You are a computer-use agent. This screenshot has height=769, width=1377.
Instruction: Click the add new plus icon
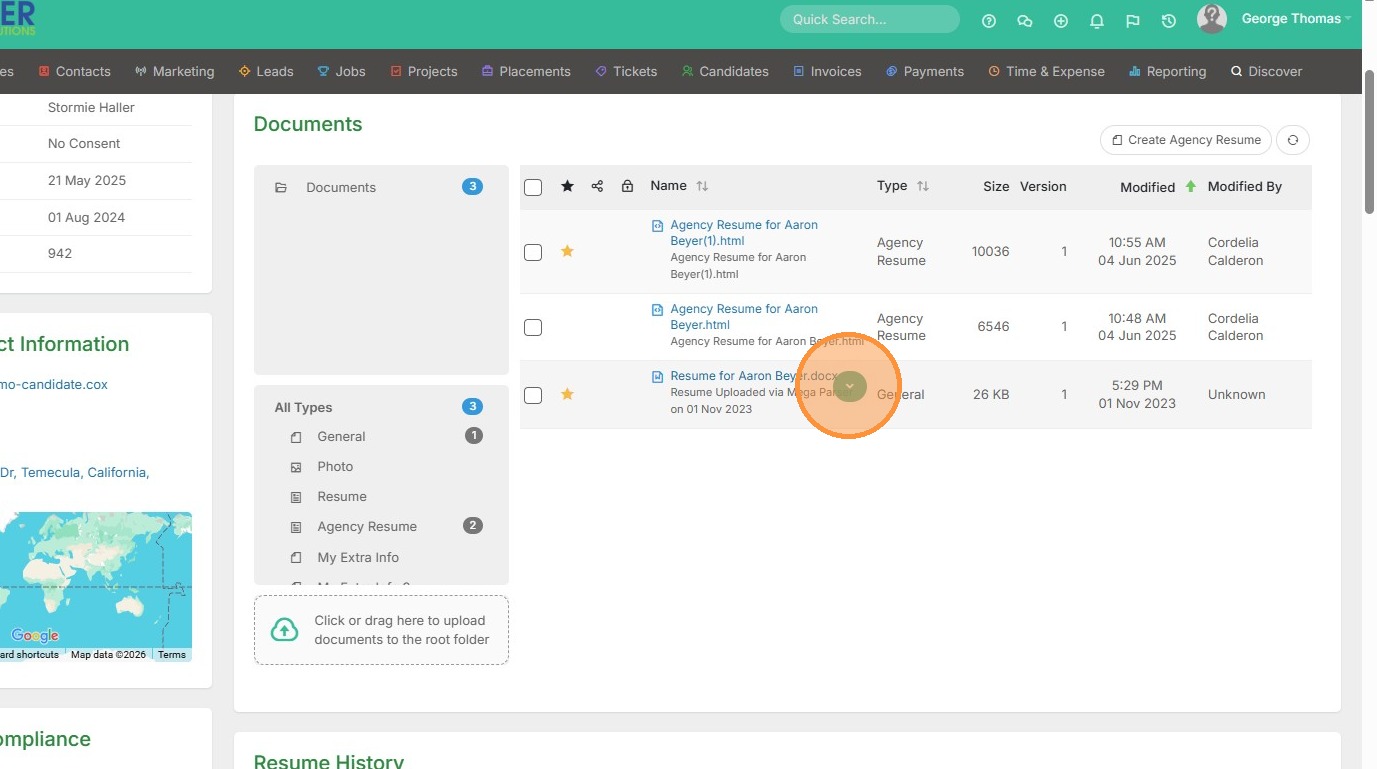1061,20
